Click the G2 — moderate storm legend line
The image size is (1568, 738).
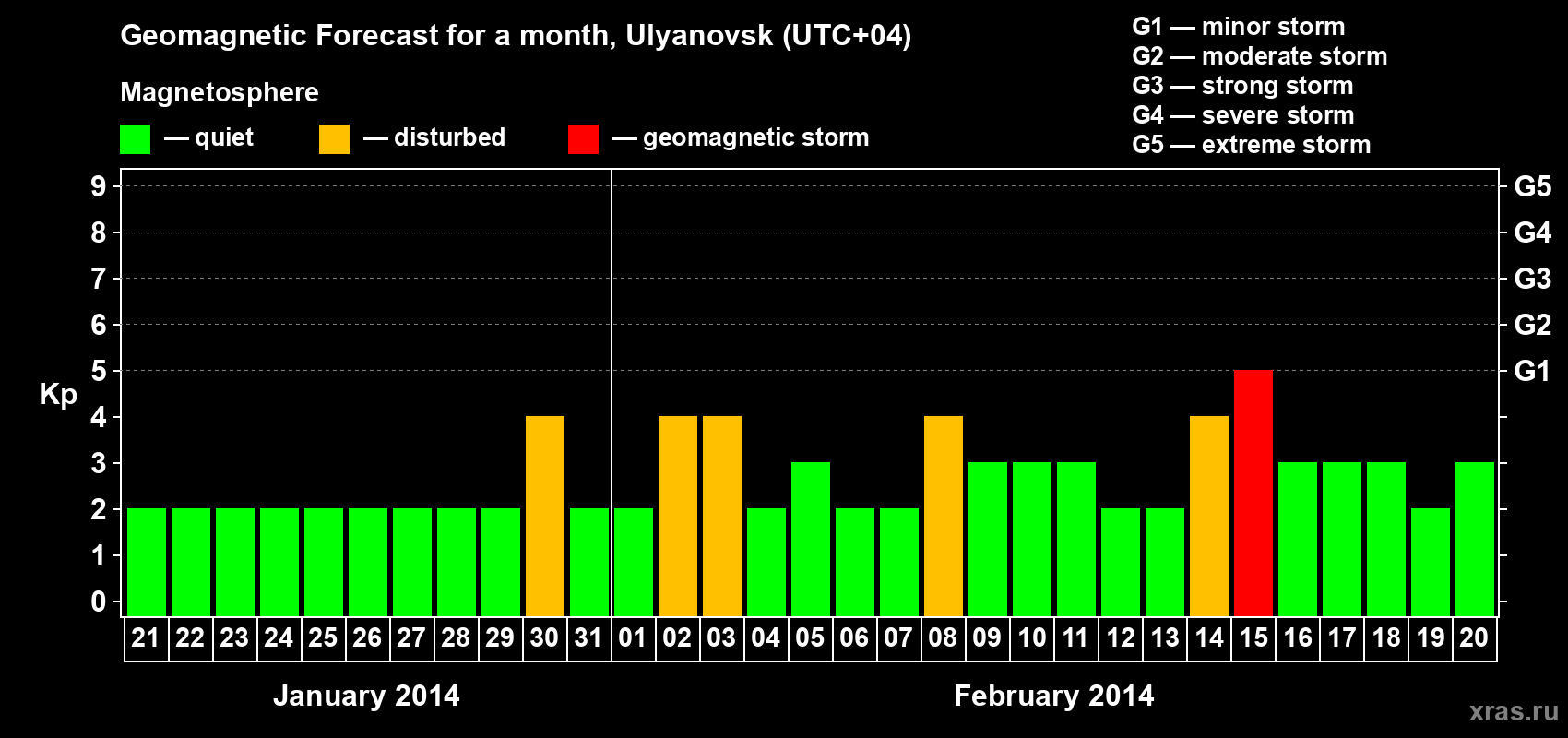pyautogui.click(x=1260, y=56)
